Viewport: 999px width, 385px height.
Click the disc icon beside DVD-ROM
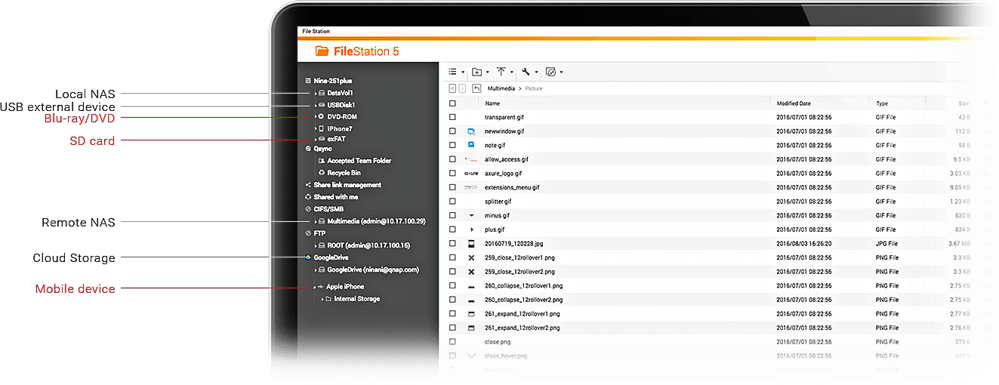click(x=322, y=117)
